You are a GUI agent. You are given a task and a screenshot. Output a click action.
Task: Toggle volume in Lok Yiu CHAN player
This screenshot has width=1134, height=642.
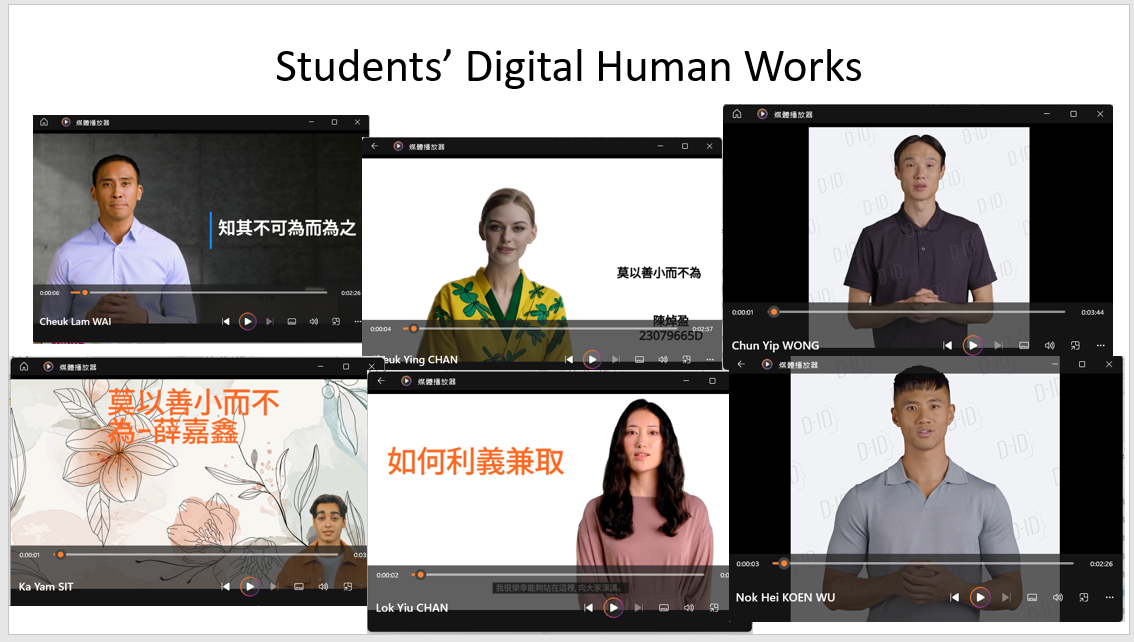click(688, 607)
